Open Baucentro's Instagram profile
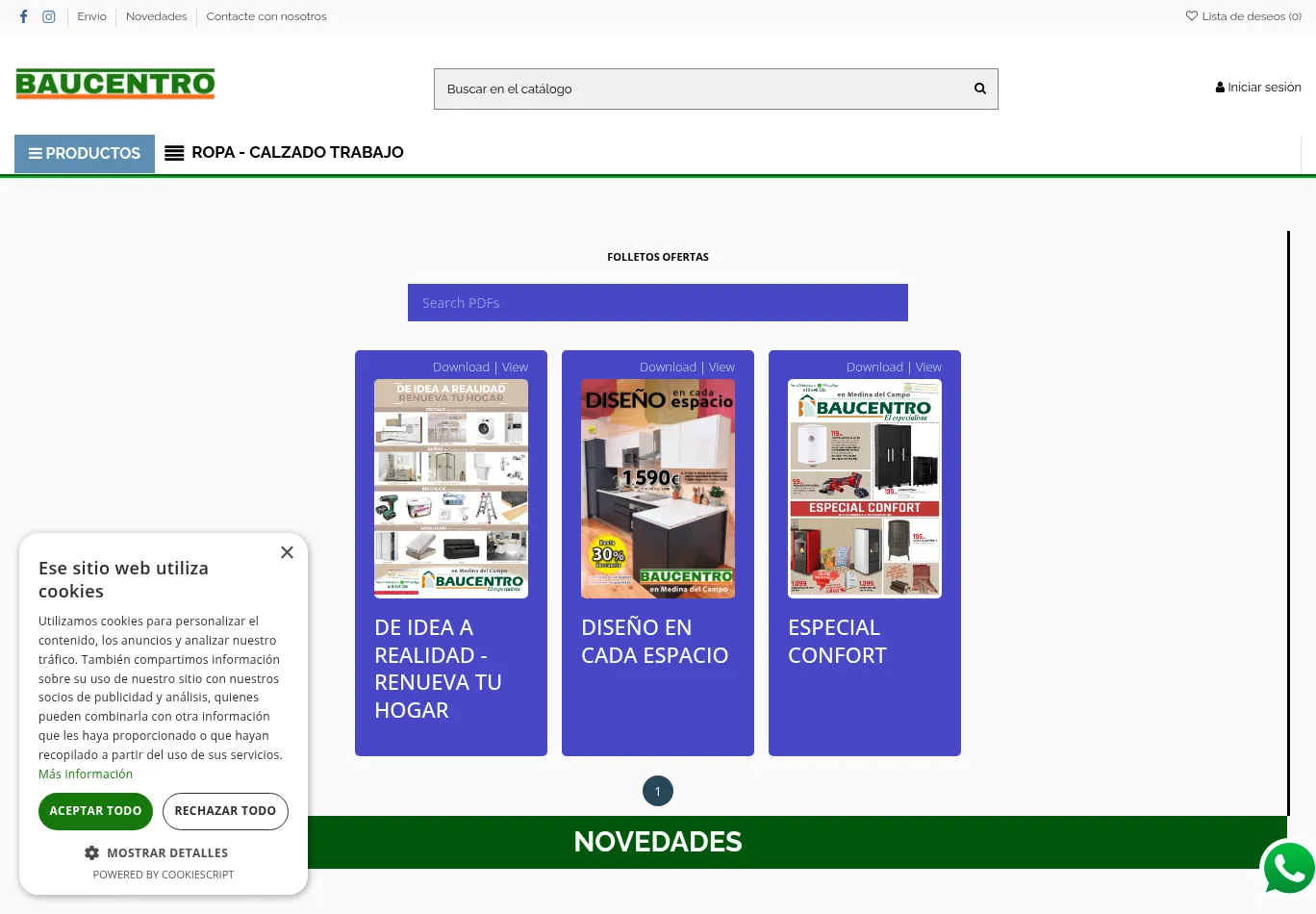 coord(49,16)
